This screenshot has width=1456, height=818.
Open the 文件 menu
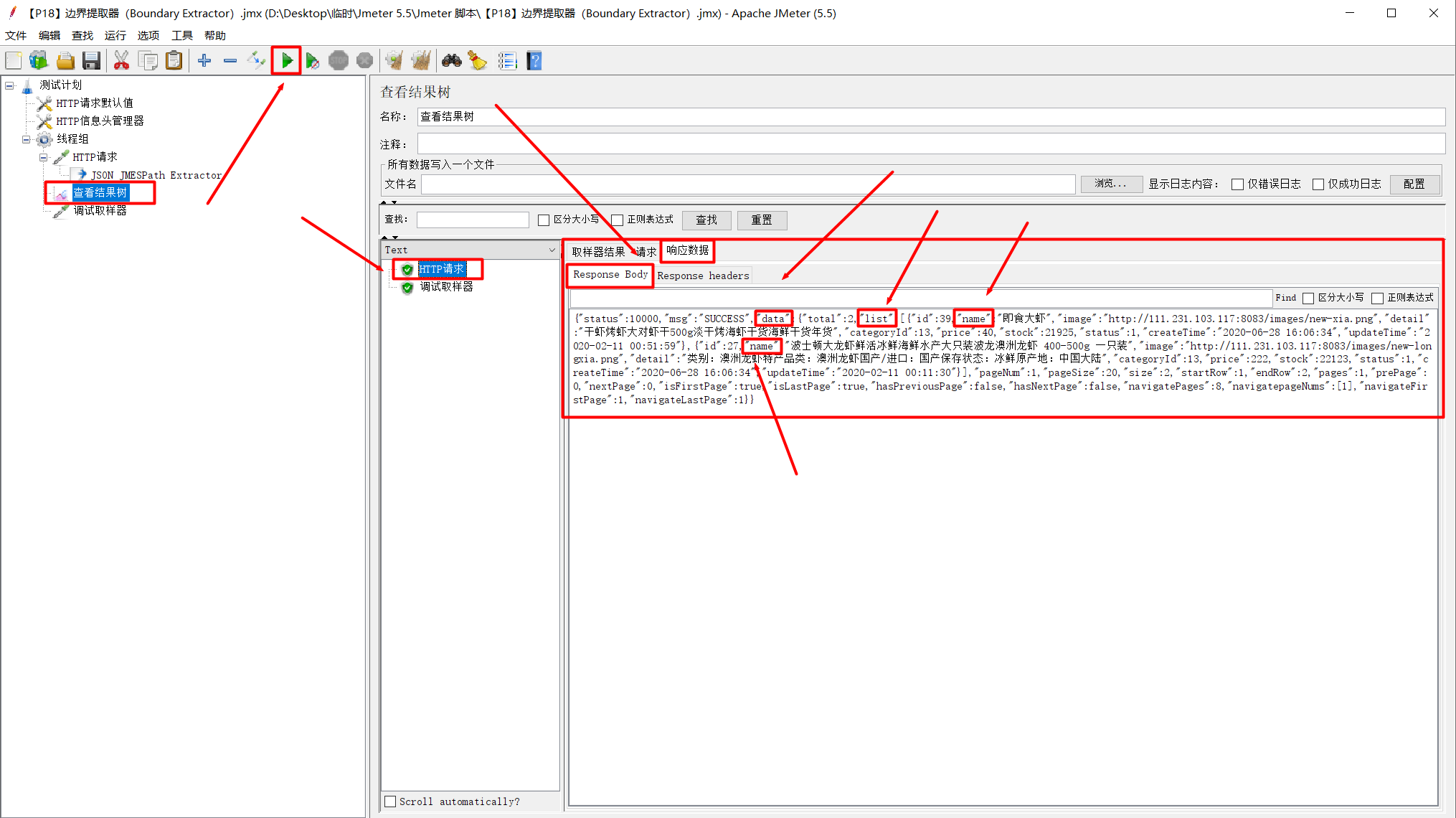(16, 35)
